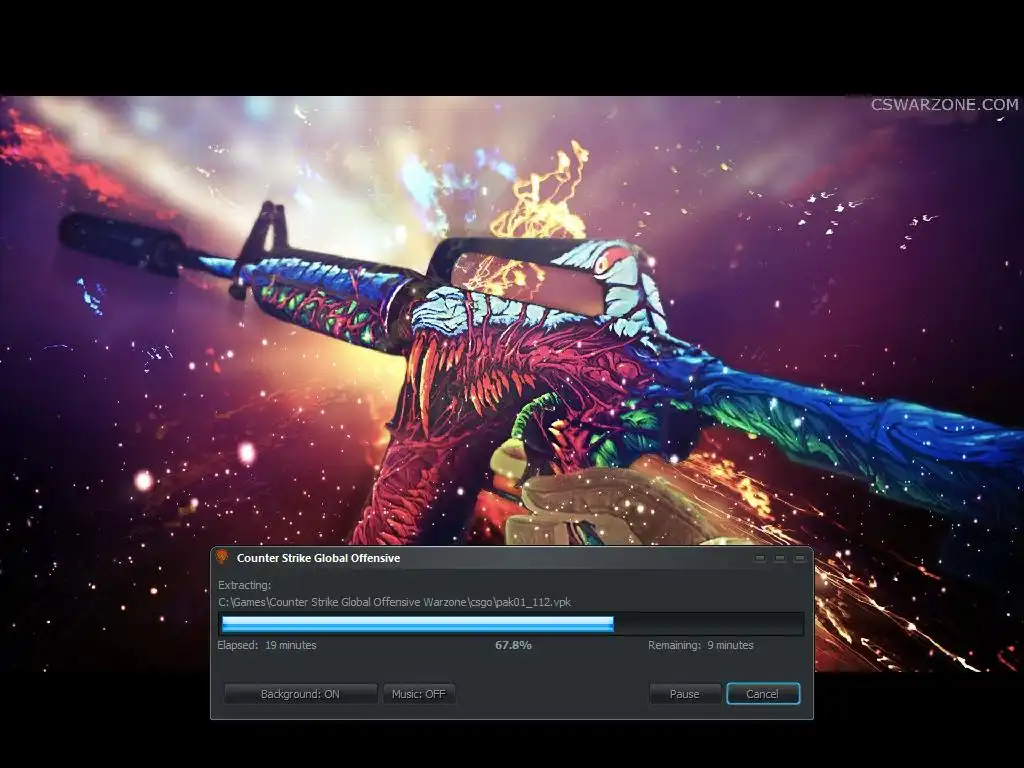
Task: Click the Counter Strike Global Offensive title
Action: [318, 558]
